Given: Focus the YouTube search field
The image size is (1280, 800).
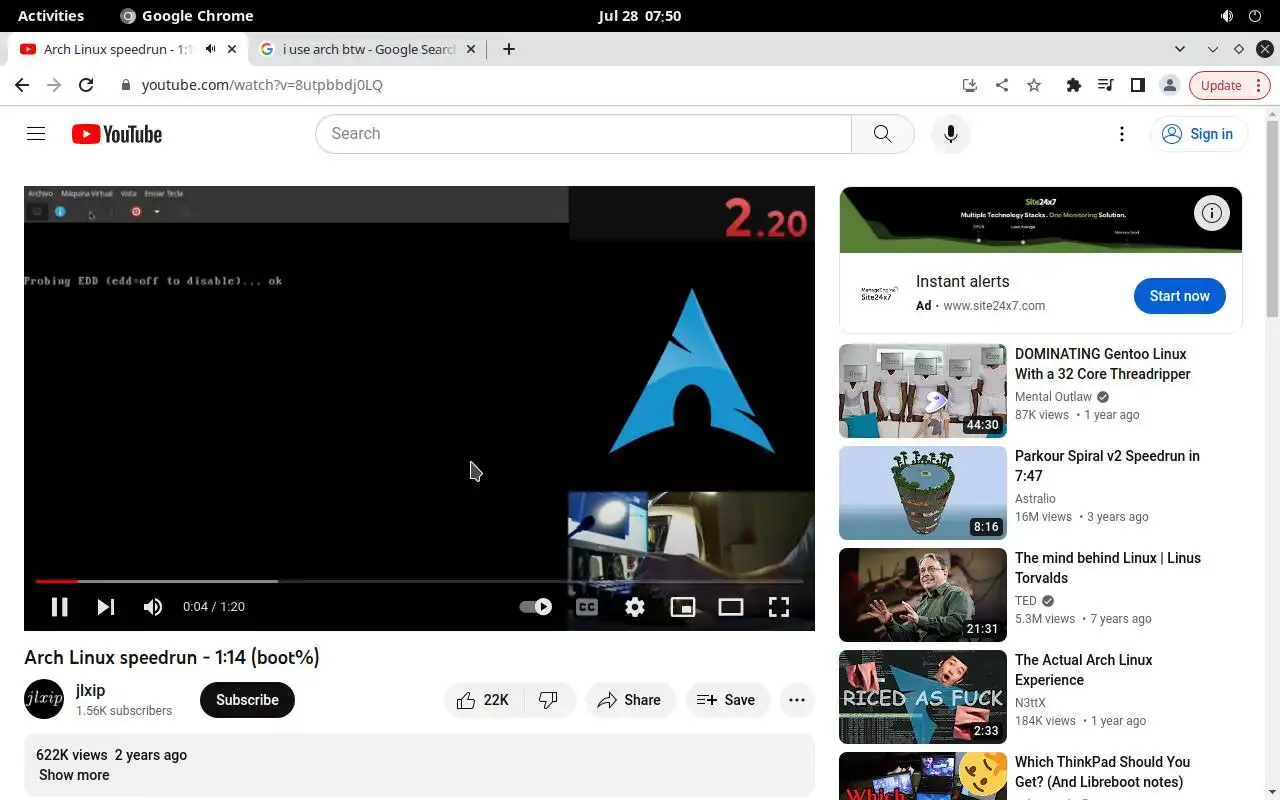Looking at the screenshot, I should point(583,134).
